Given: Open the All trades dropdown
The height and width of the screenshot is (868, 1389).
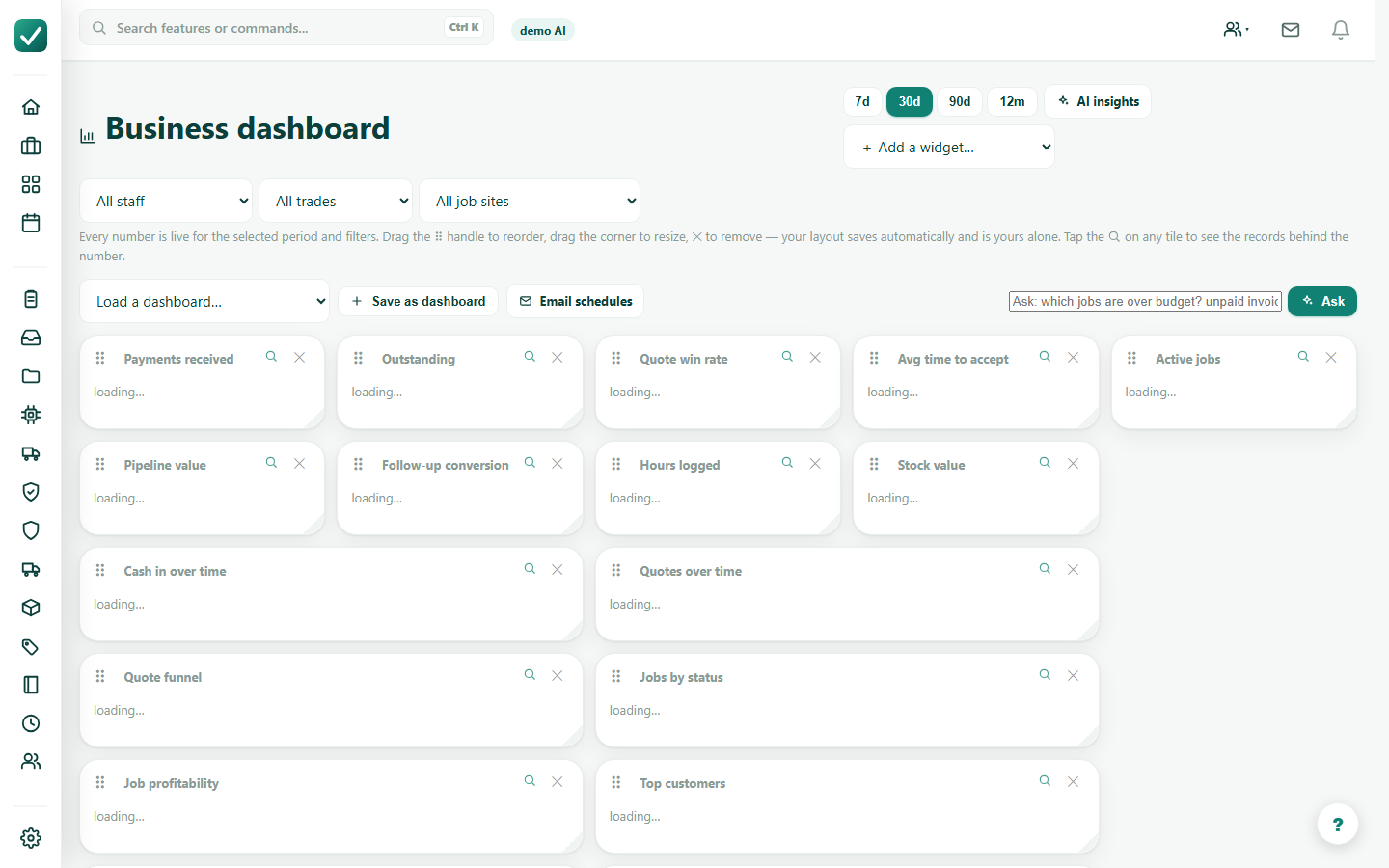Looking at the screenshot, I should coord(336,201).
